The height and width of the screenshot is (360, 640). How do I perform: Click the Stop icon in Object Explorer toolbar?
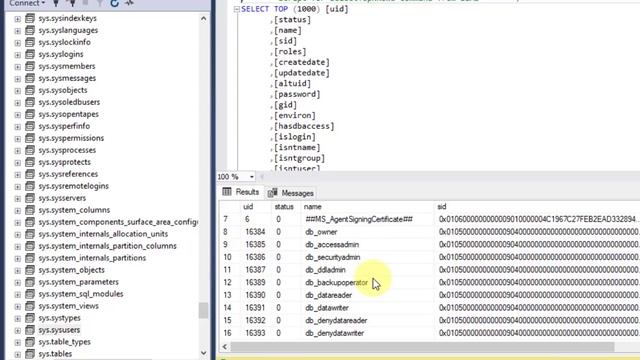click(x=85, y=3)
